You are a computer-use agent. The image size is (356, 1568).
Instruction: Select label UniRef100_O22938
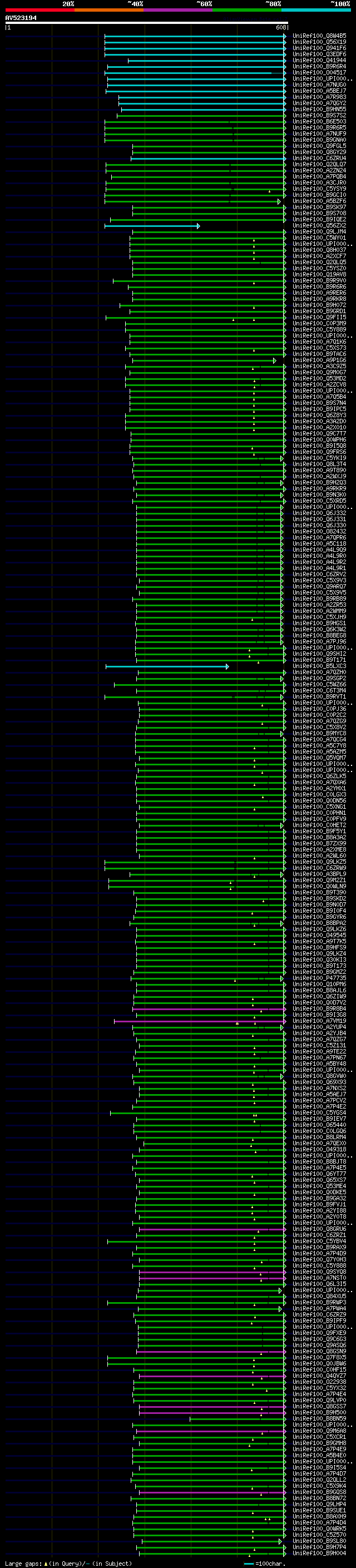pos(319,1382)
